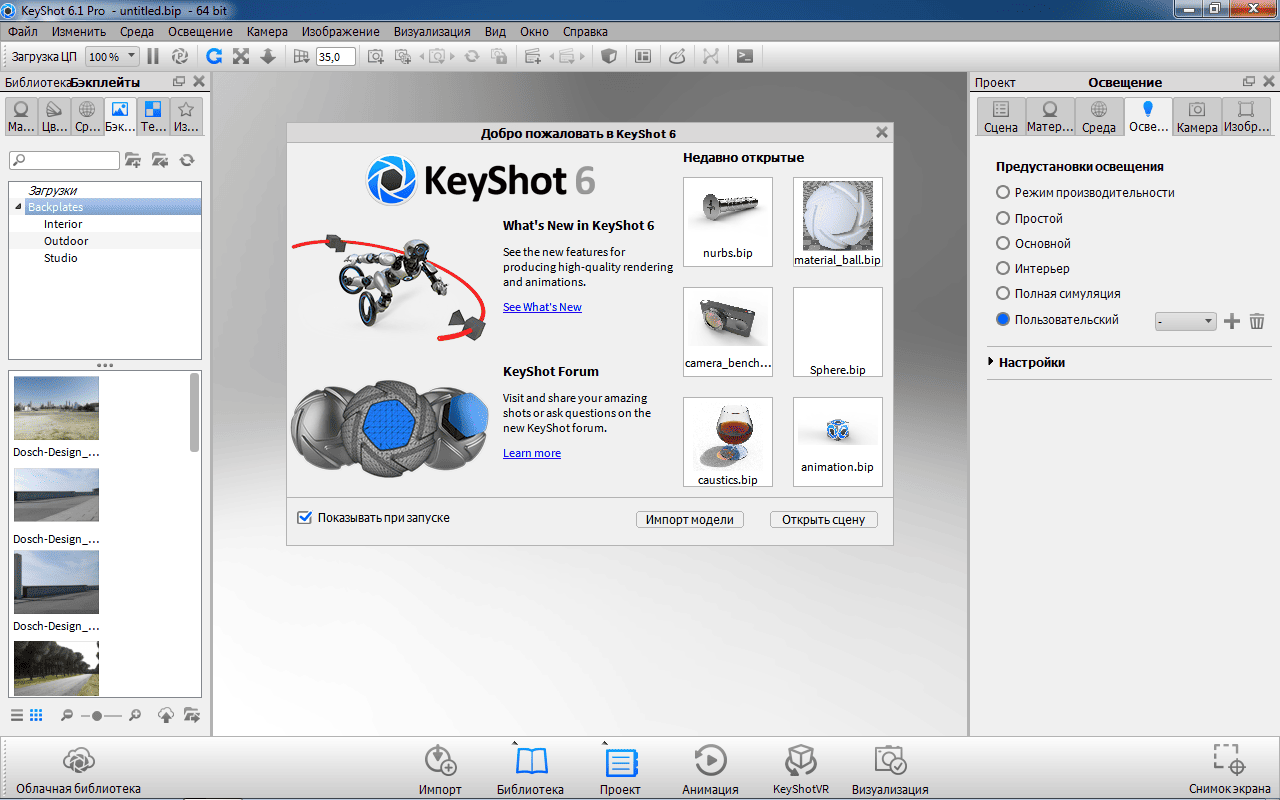The image size is (1280, 800).
Task: Click the import folder icon in library
Action: click(x=160, y=160)
